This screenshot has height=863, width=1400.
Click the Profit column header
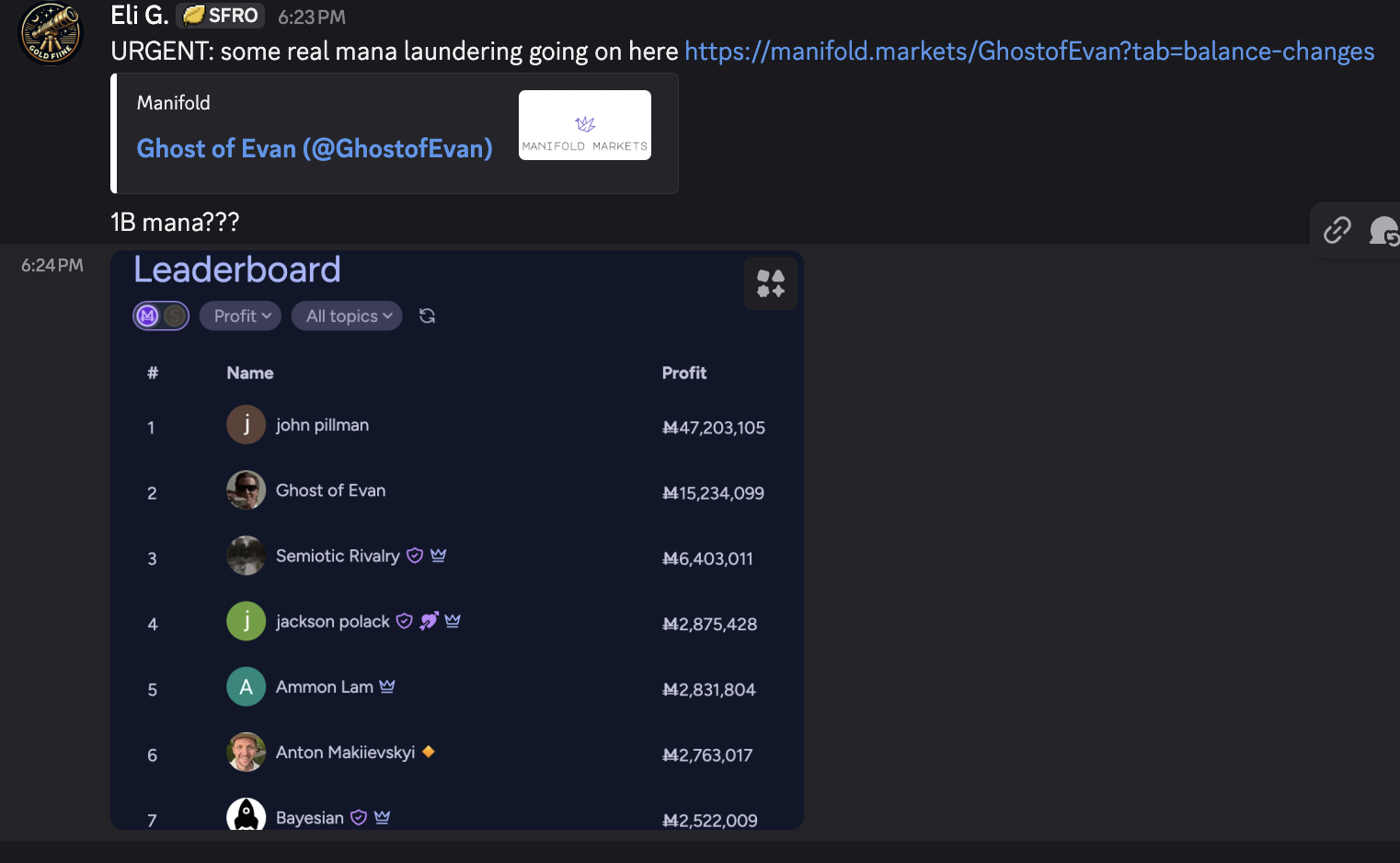click(684, 373)
